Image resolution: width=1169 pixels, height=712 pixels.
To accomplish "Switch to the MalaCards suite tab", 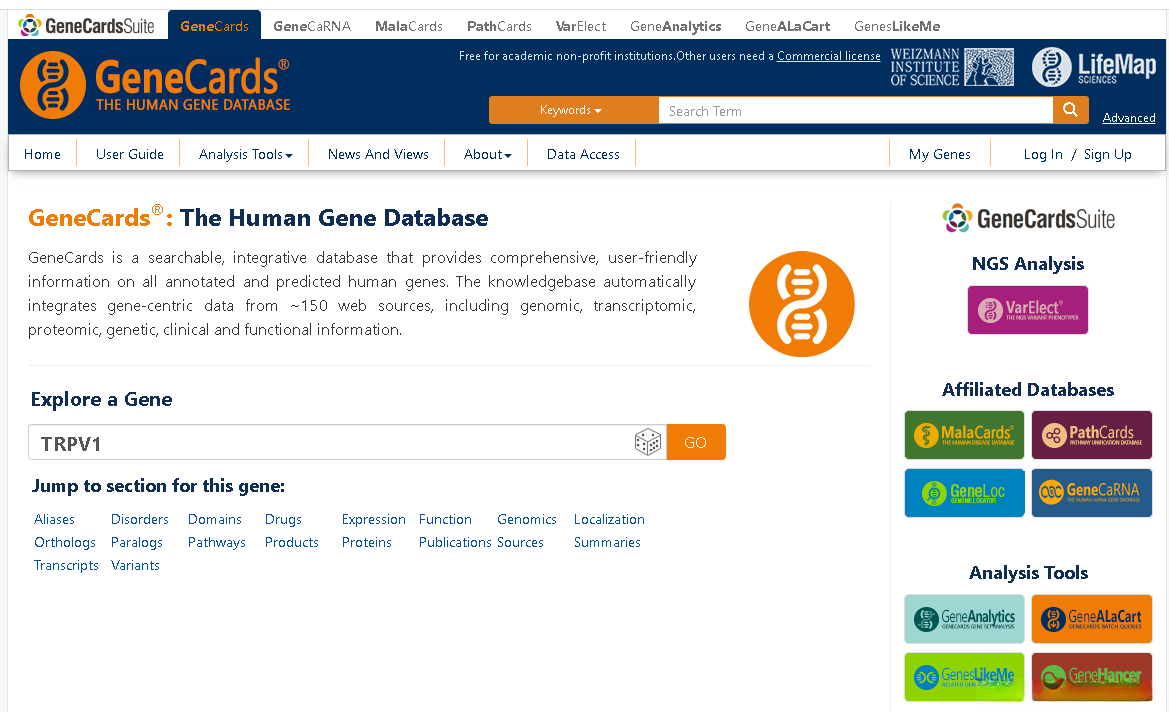I will (409, 26).
